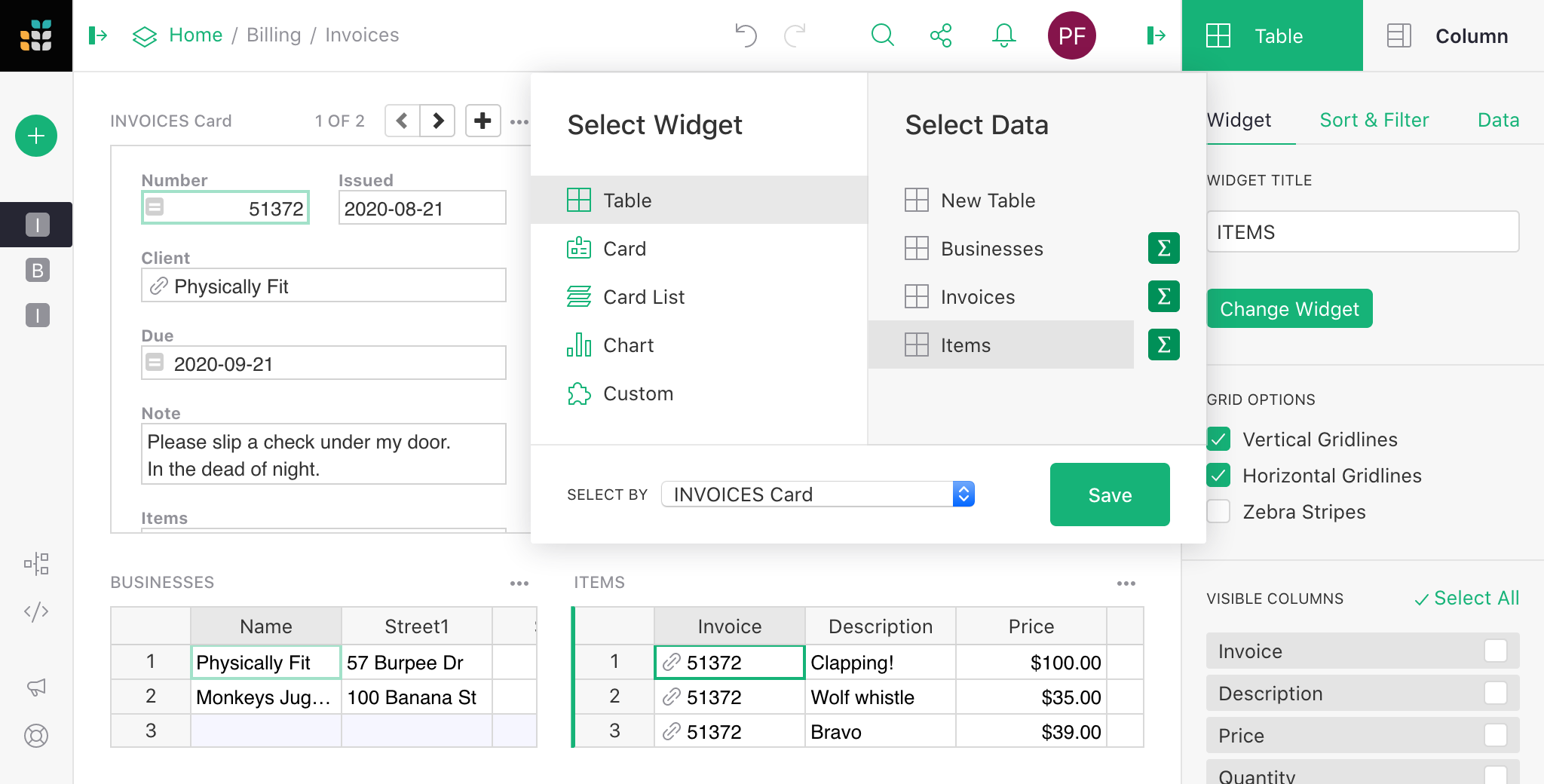Click the Change Widget button
This screenshot has width=1544, height=784.
pos(1289,309)
